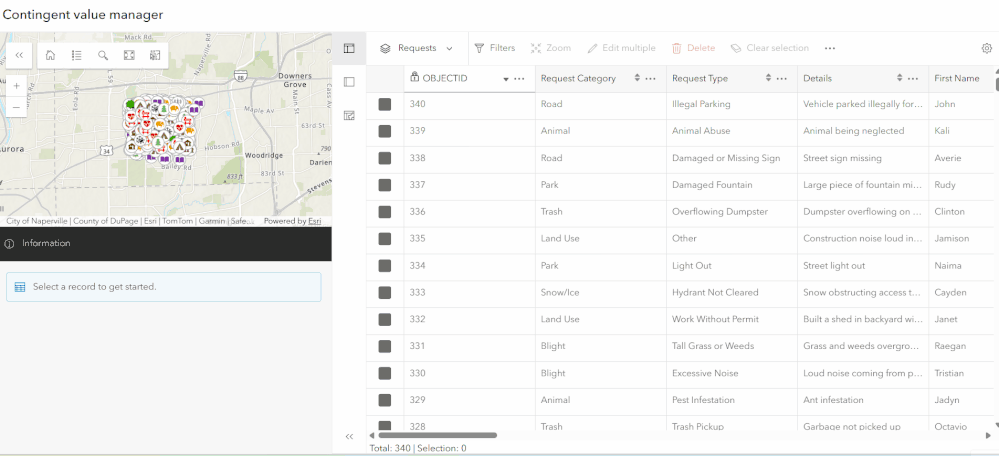Sort by Request Category arrows
Image resolution: width=999 pixels, height=456 pixels.
[637, 78]
